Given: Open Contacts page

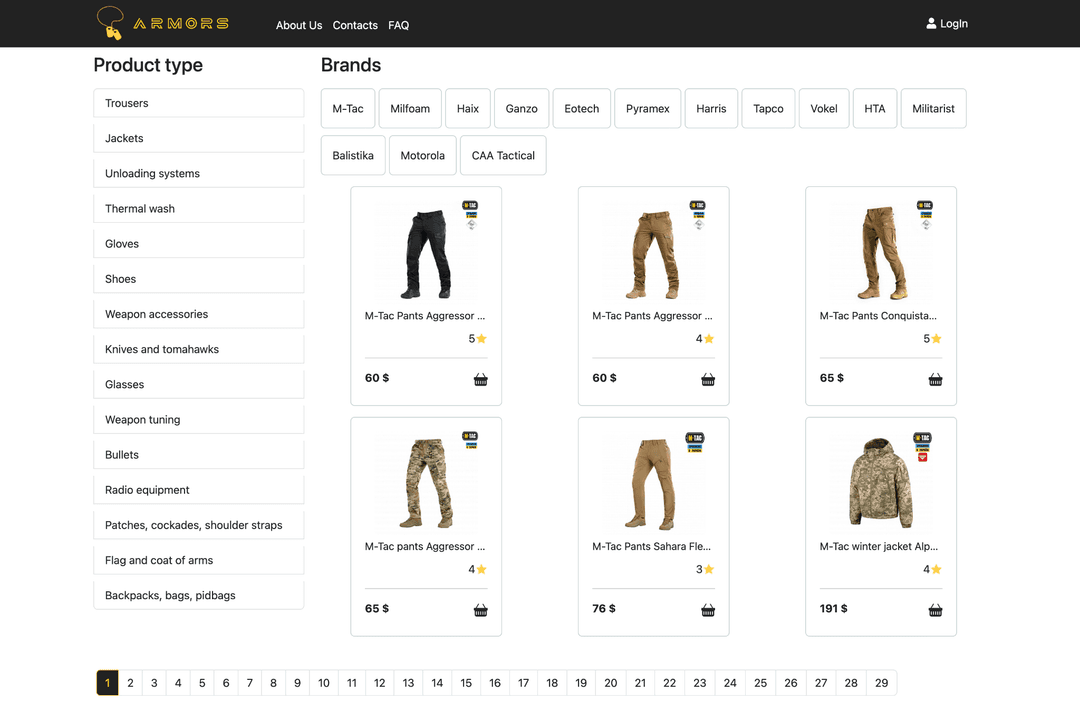Looking at the screenshot, I should point(355,25).
